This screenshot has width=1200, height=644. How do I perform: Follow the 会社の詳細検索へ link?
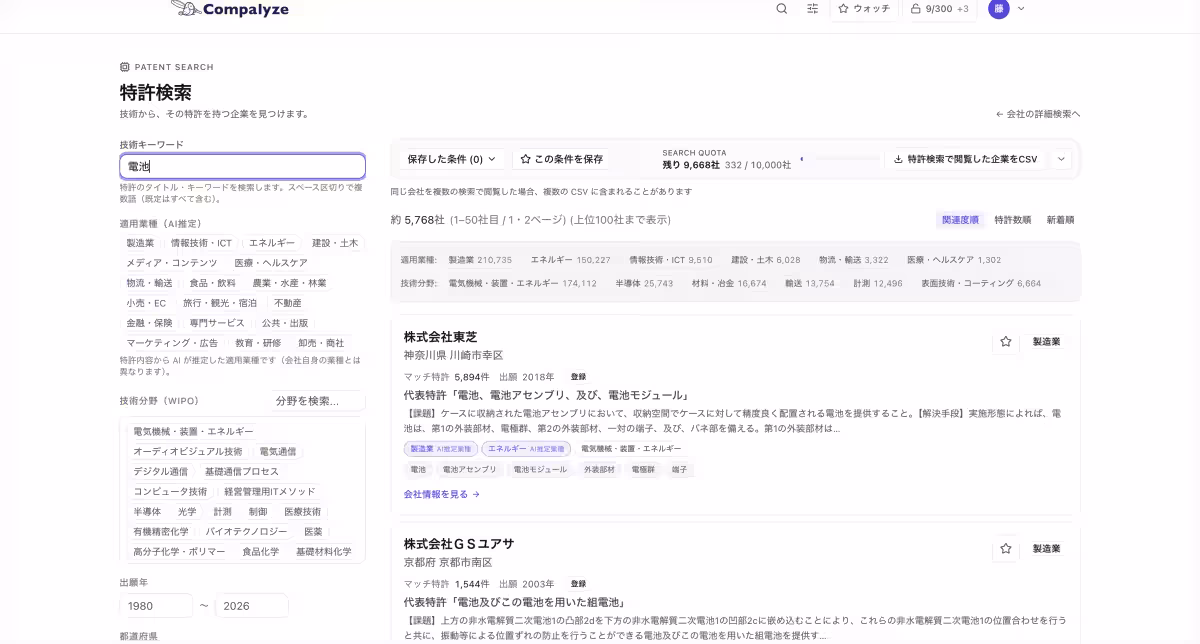(1038, 114)
